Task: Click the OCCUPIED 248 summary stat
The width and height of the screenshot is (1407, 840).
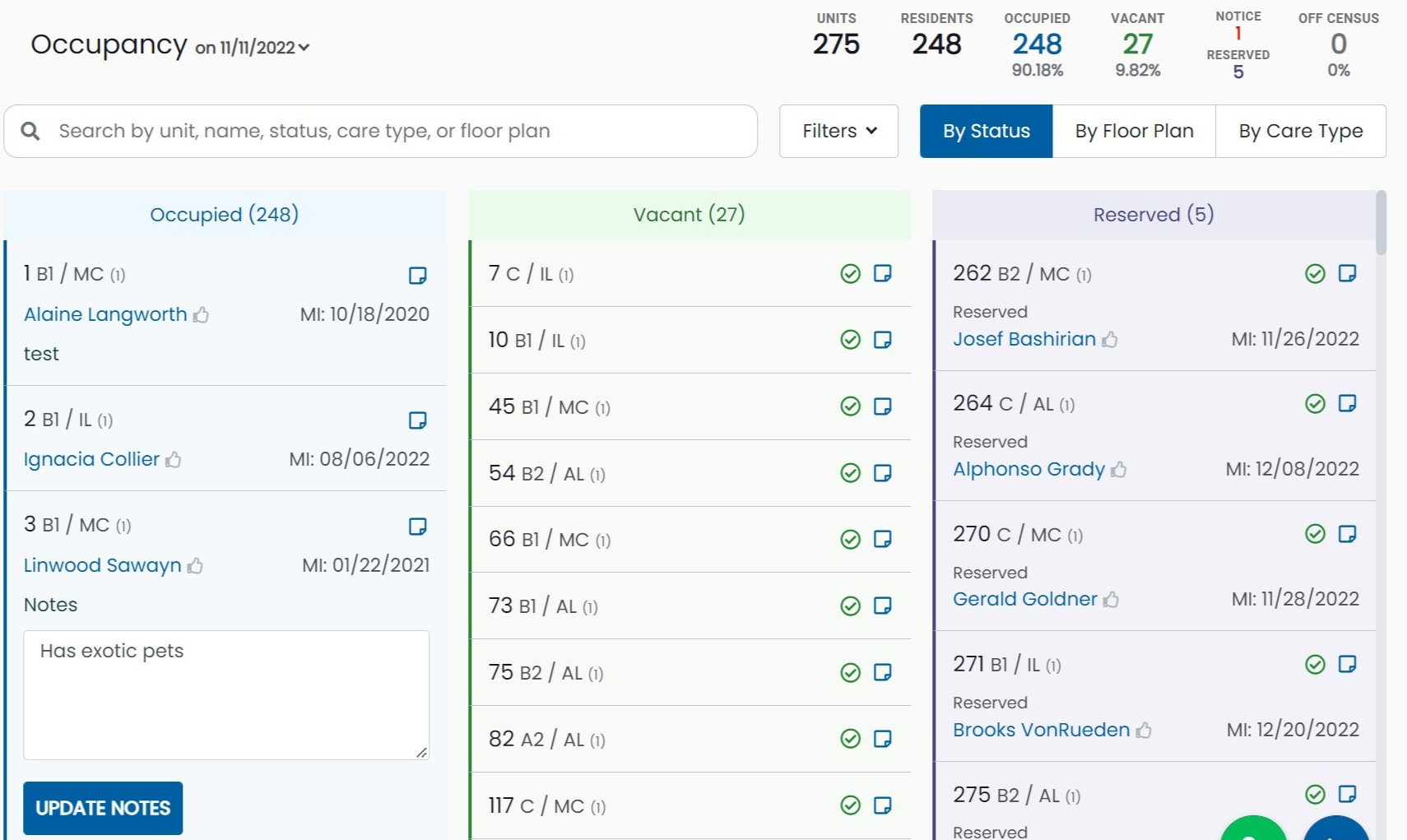Action: pyautogui.click(x=1038, y=44)
